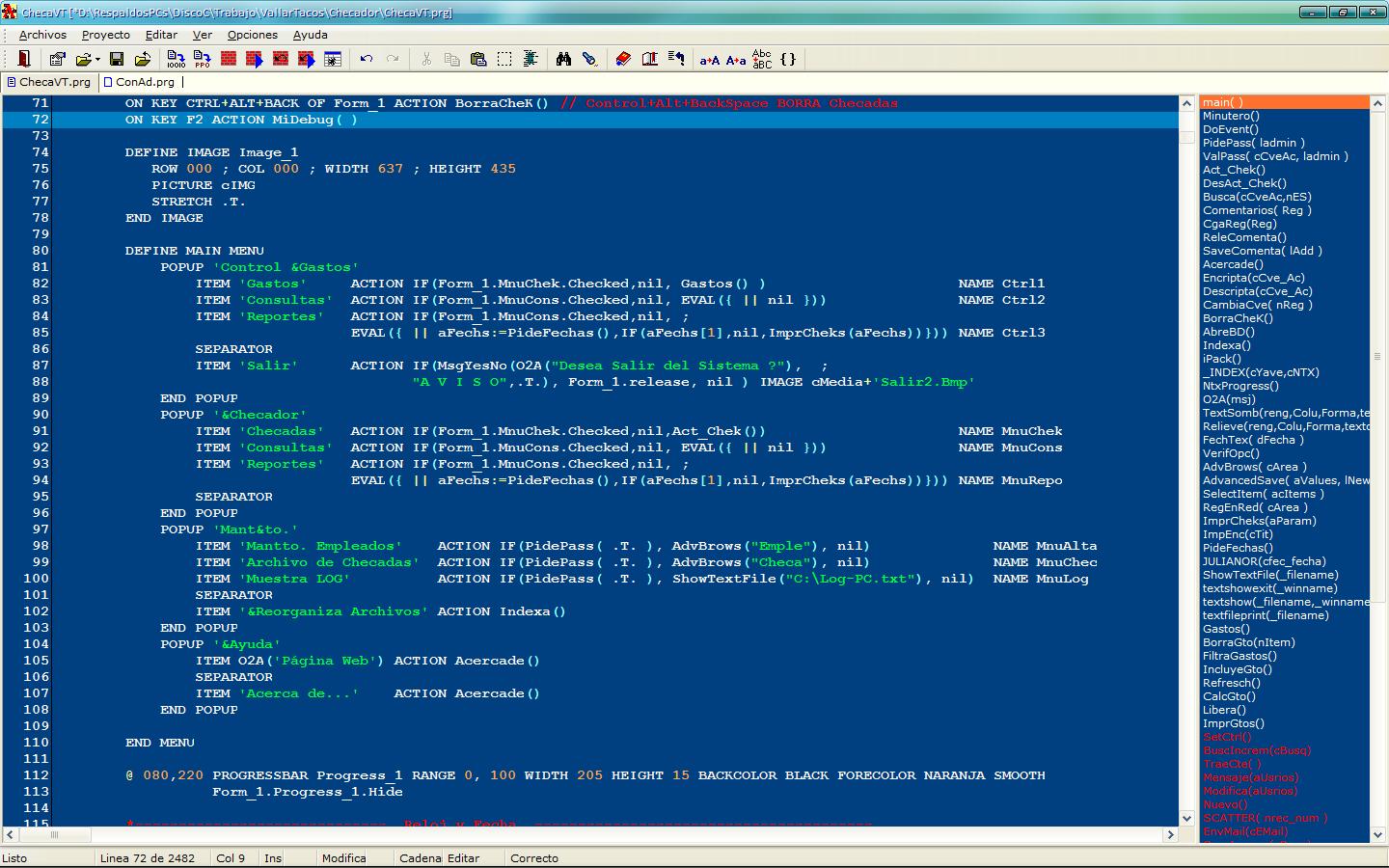
Task: Click the brick build-and-run icon
Action: [255, 59]
